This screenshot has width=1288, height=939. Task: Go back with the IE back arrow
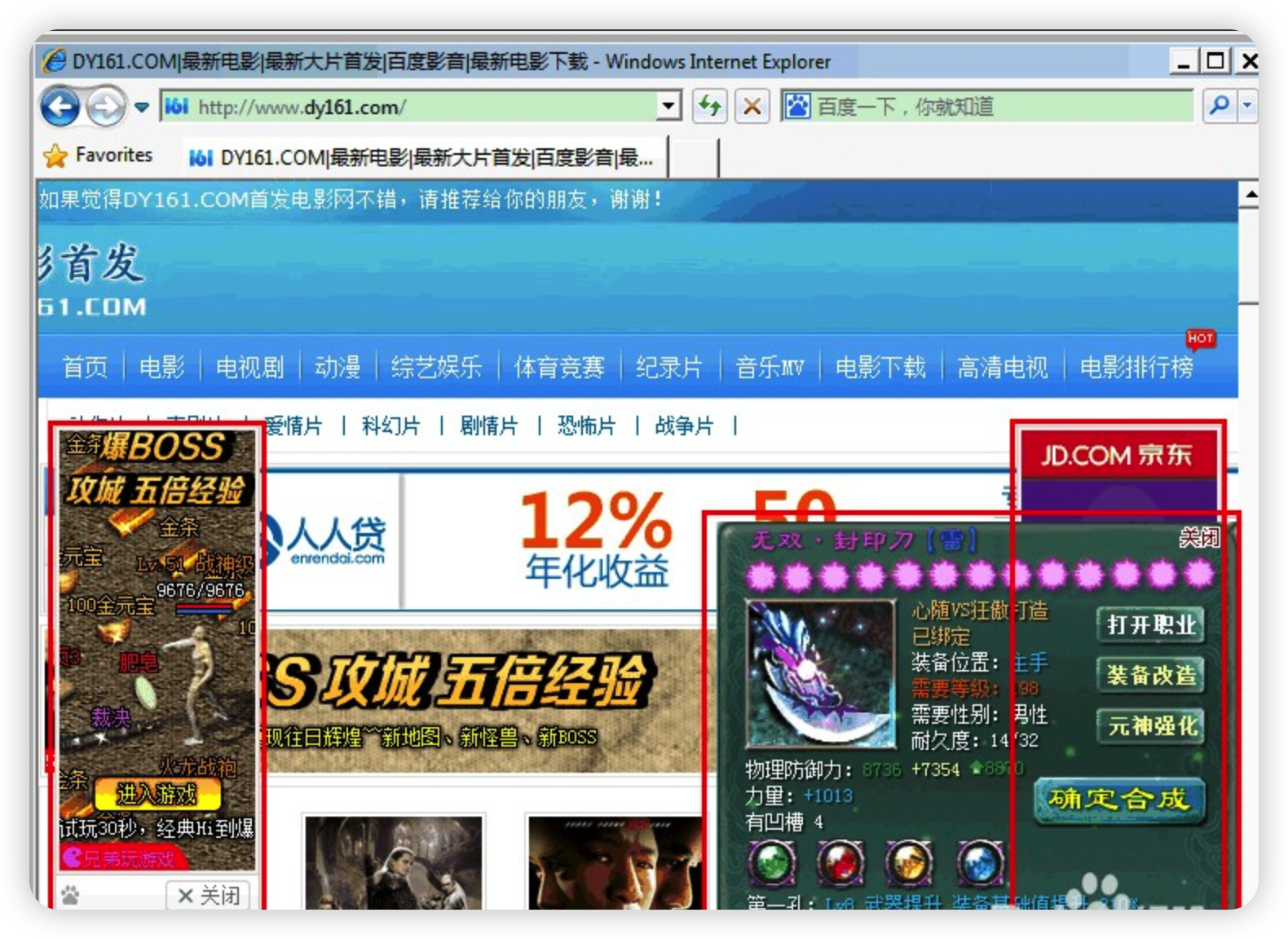pos(60,106)
